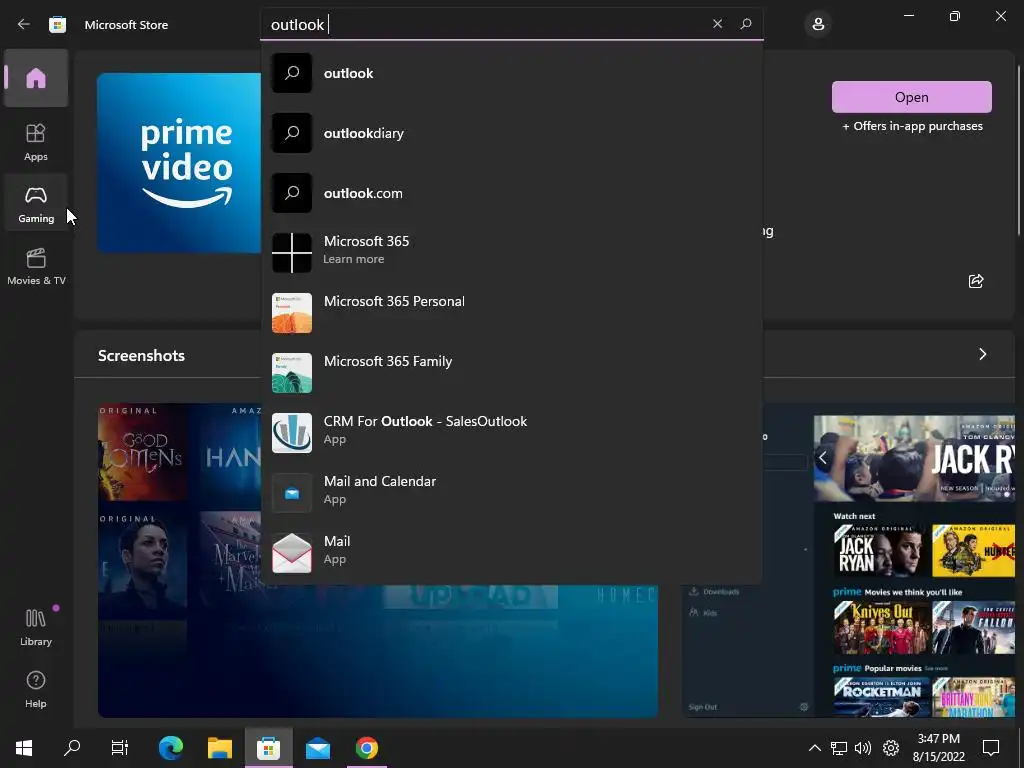The width and height of the screenshot is (1024, 768).
Task: Open the settings gear in tray
Action: pyautogui.click(x=891, y=748)
